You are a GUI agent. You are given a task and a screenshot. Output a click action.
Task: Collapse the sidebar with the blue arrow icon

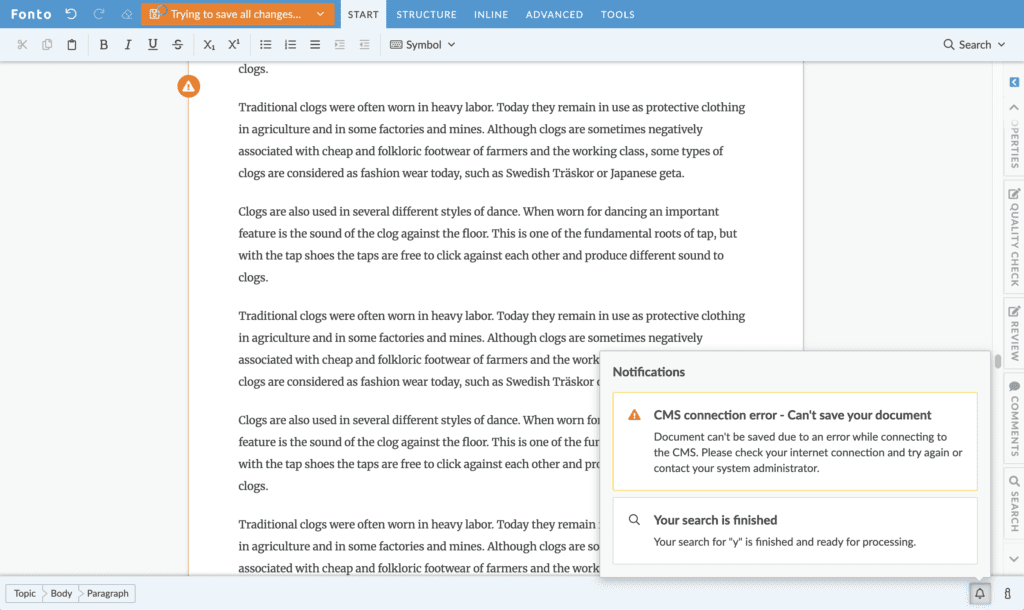[x=1014, y=82]
